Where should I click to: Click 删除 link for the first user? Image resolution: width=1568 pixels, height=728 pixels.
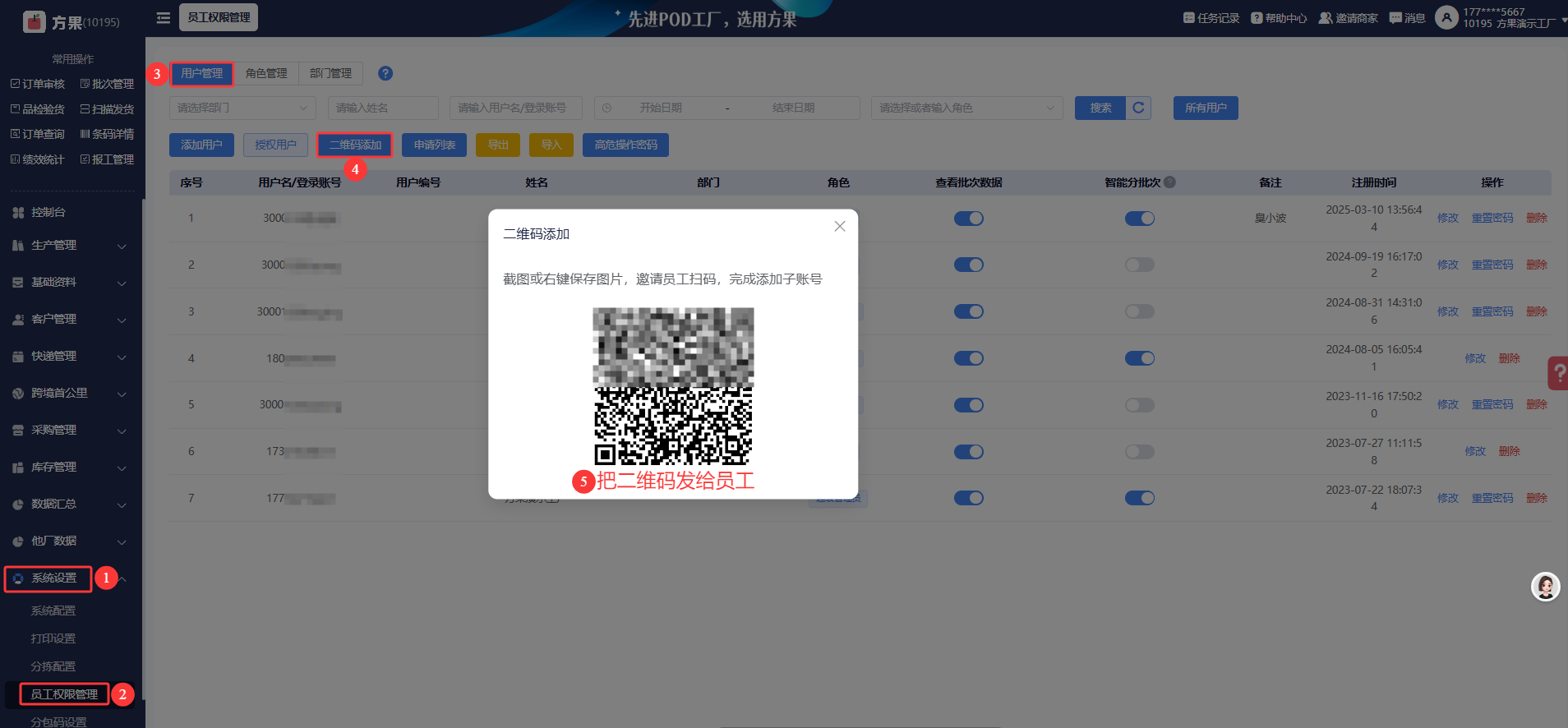click(1536, 218)
